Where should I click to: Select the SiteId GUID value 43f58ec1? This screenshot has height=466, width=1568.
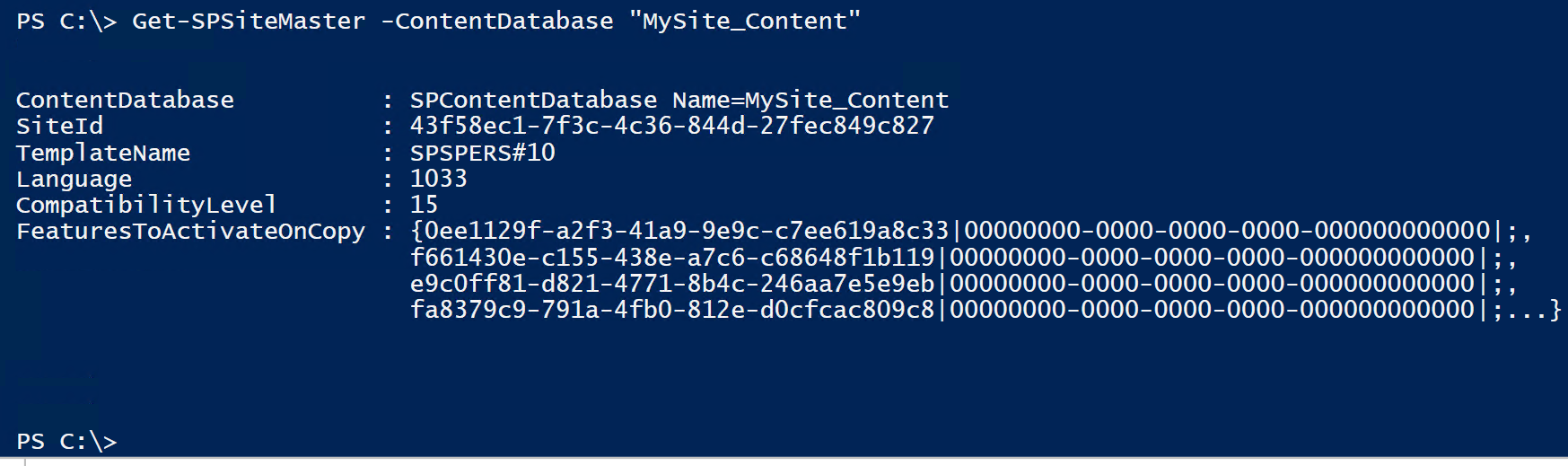coord(672,126)
